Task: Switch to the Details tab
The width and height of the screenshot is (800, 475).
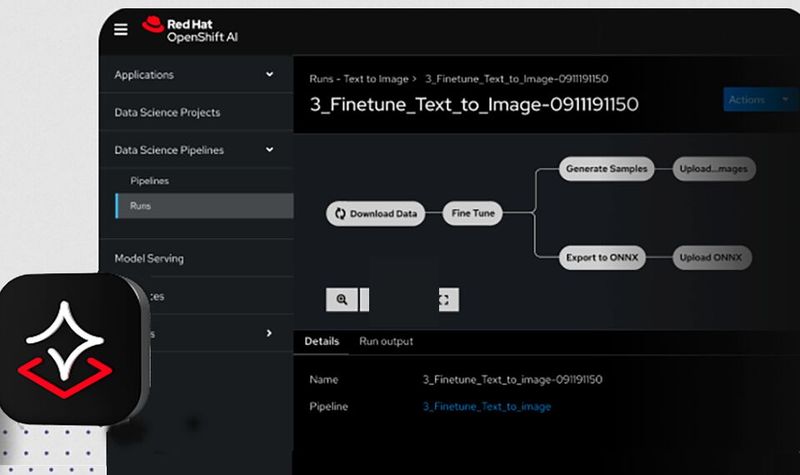Action: click(x=322, y=342)
